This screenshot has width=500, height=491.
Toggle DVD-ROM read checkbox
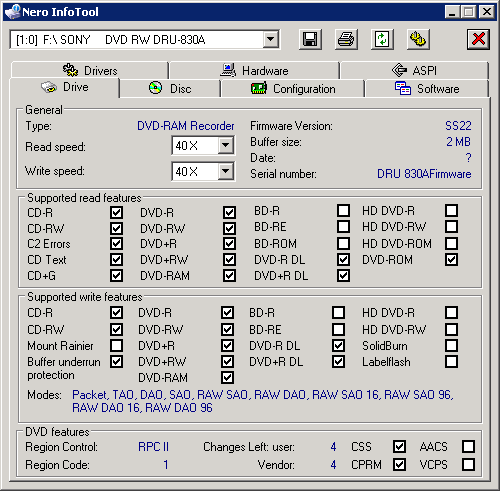pos(451,259)
